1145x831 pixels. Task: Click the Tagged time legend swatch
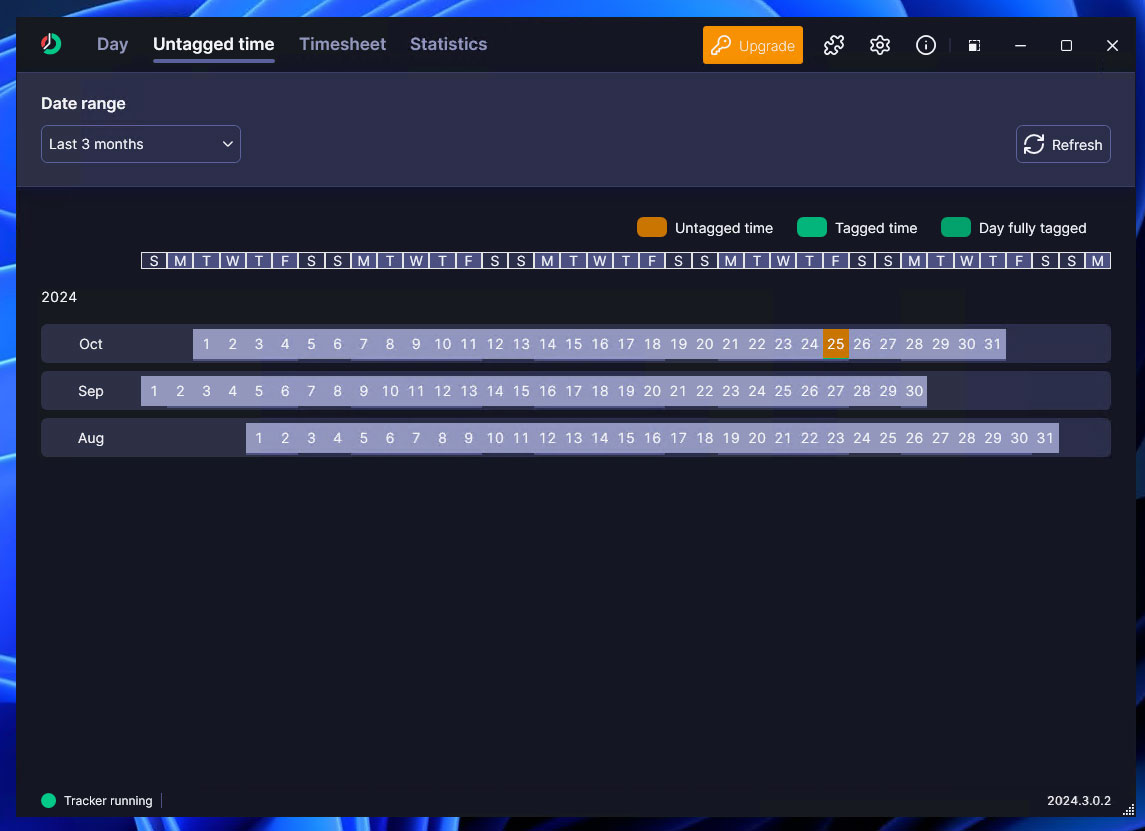point(811,228)
